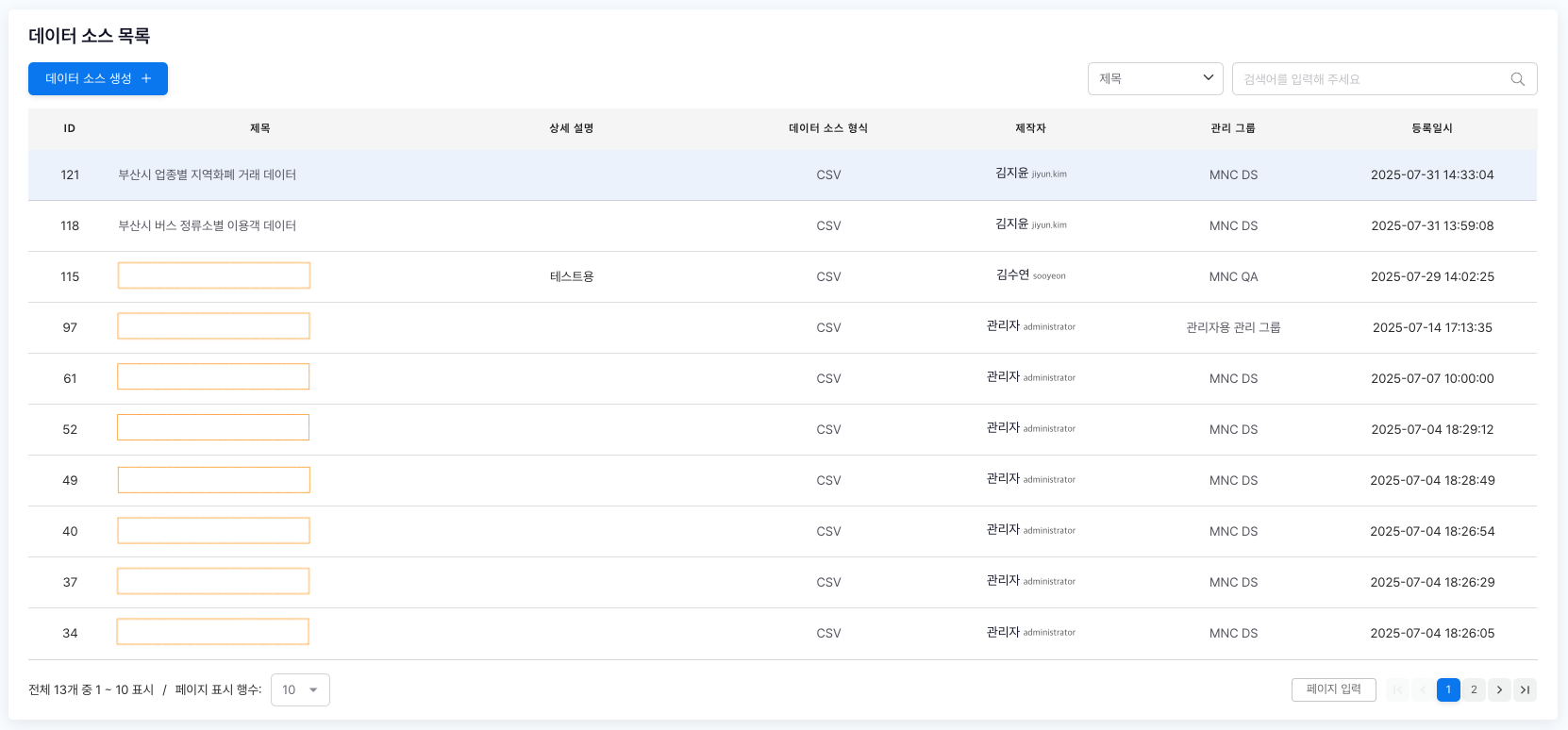Viewport: 1568px width, 730px height.
Task: Click the 데이터 소스 생성 button
Action: click(97, 79)
